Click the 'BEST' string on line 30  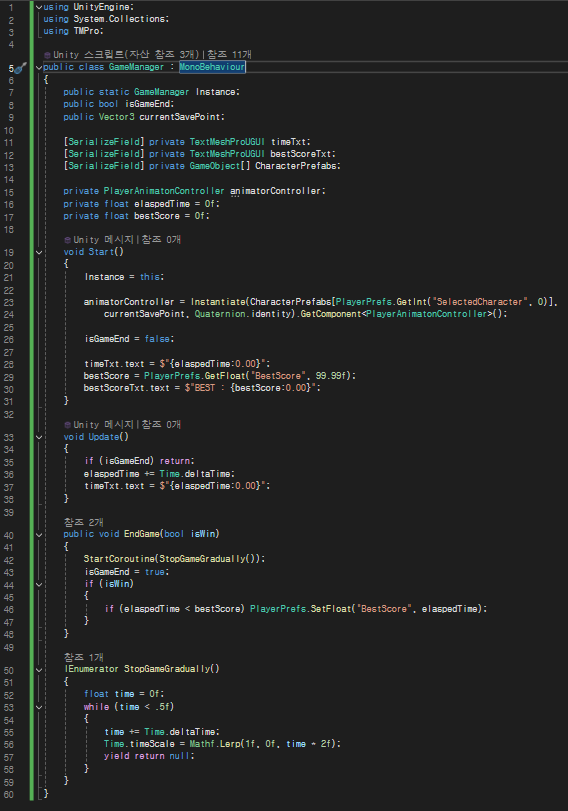[x=205, y=388]
